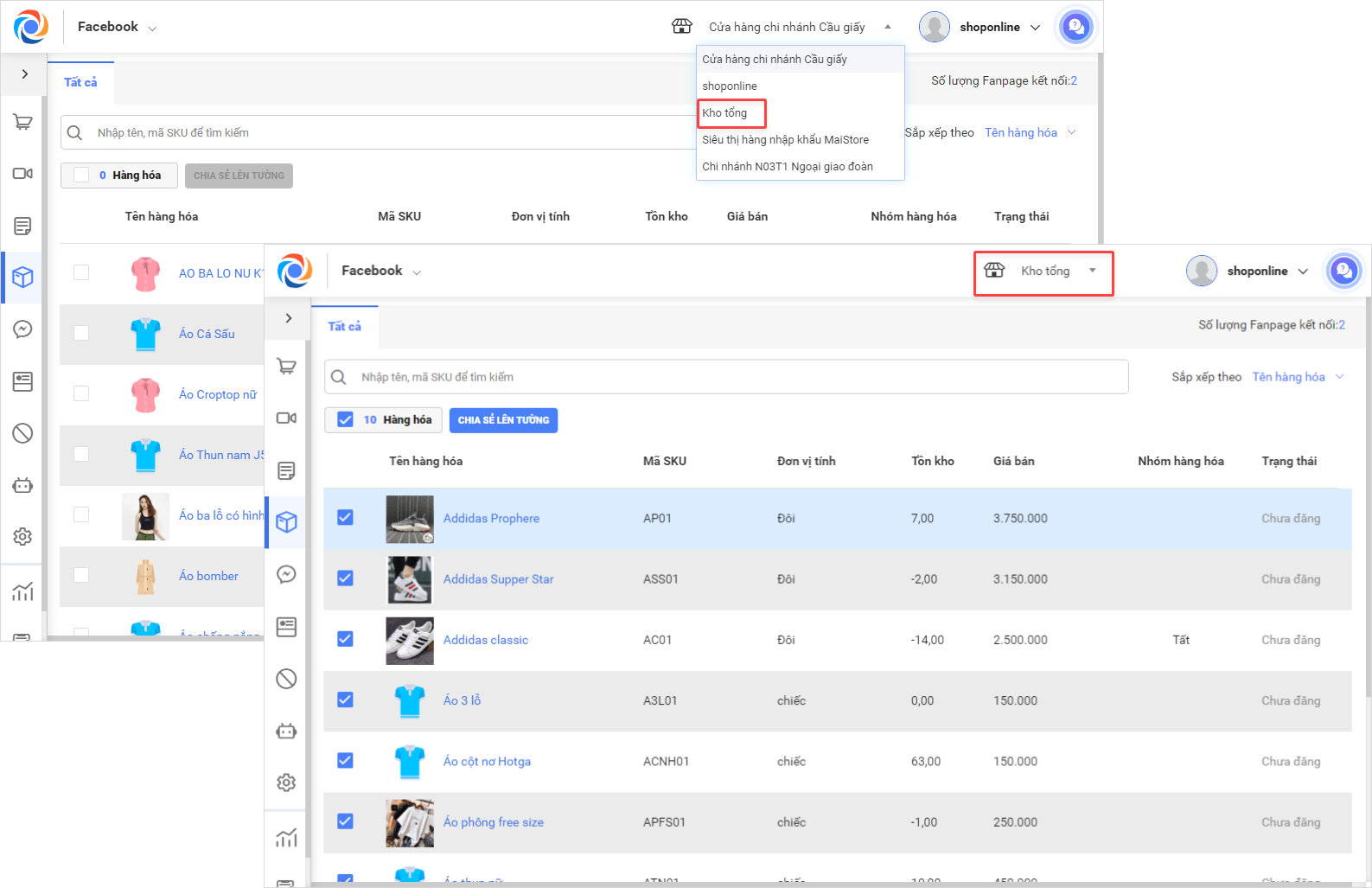
Task: Uncheck the Áo 3 lỗ row checkbox
Action: point(345,700)
